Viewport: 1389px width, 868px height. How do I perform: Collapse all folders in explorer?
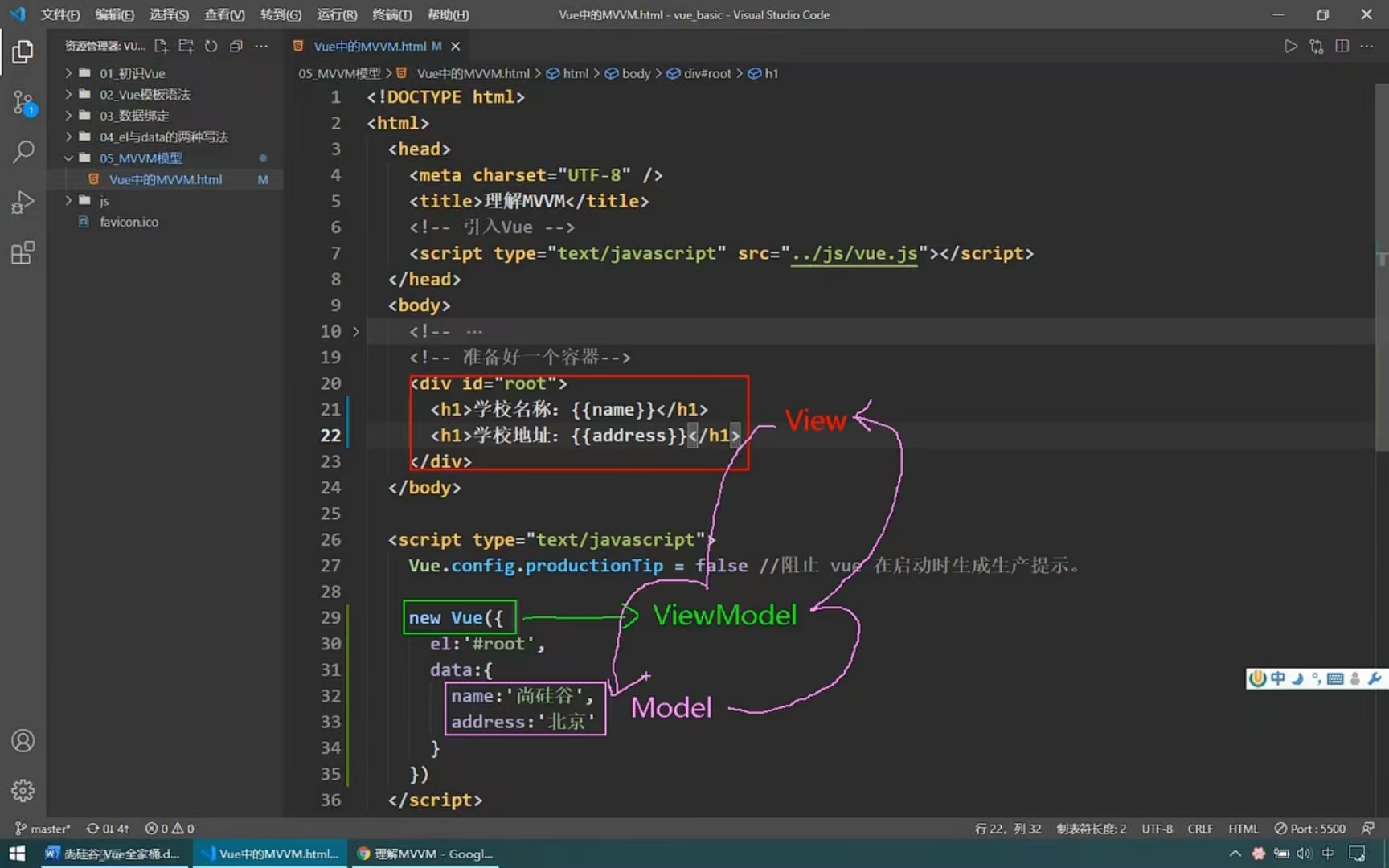click(x=236, y=46)
